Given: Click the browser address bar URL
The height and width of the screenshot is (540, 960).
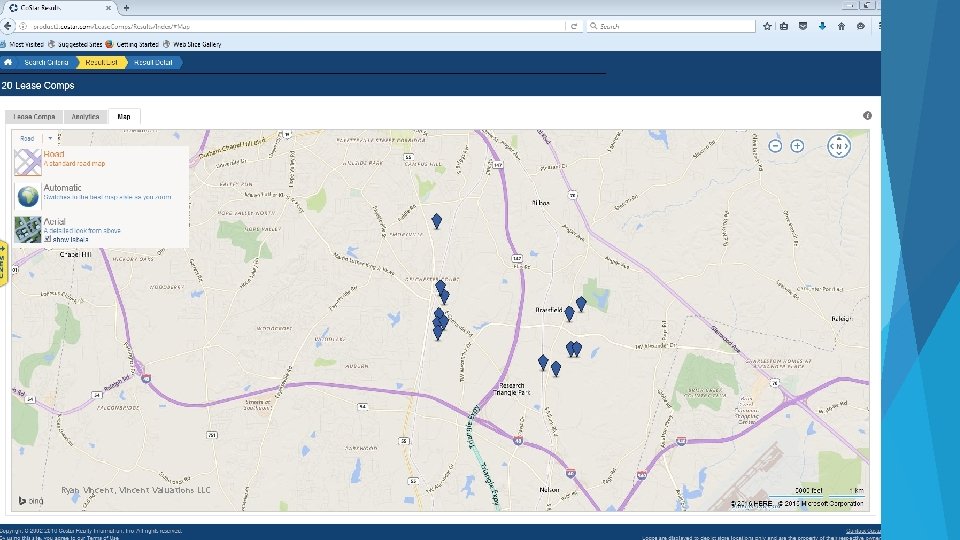Looking at the screenshot, I should click(294, 26).
